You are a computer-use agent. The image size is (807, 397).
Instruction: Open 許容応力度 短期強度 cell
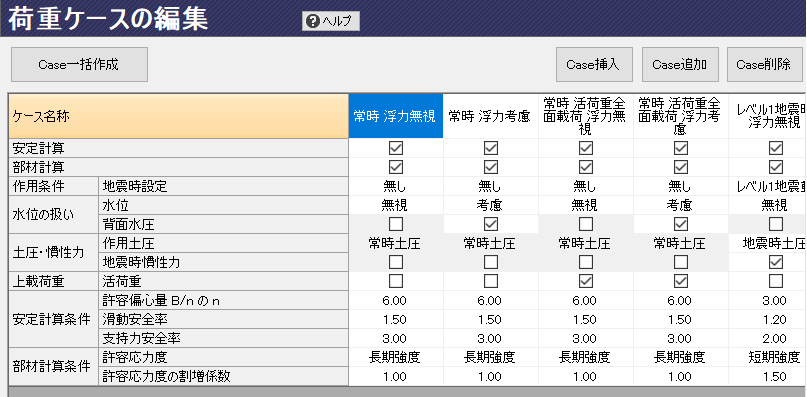[x=767, y=357]
